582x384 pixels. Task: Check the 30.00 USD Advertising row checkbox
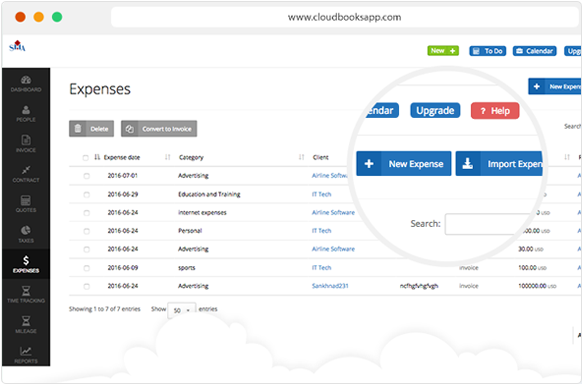click(x=86, y=249)
